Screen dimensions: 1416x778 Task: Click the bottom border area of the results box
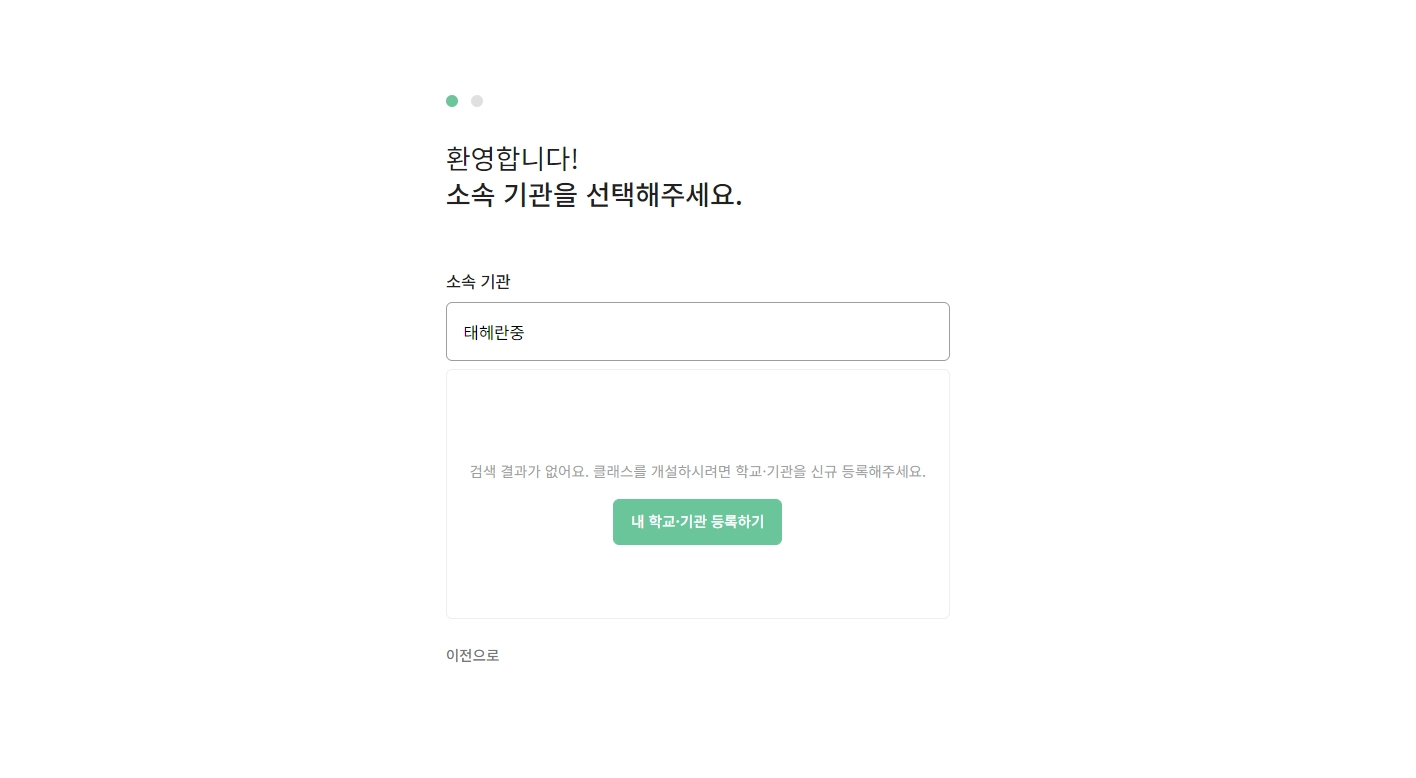point(697,617)
